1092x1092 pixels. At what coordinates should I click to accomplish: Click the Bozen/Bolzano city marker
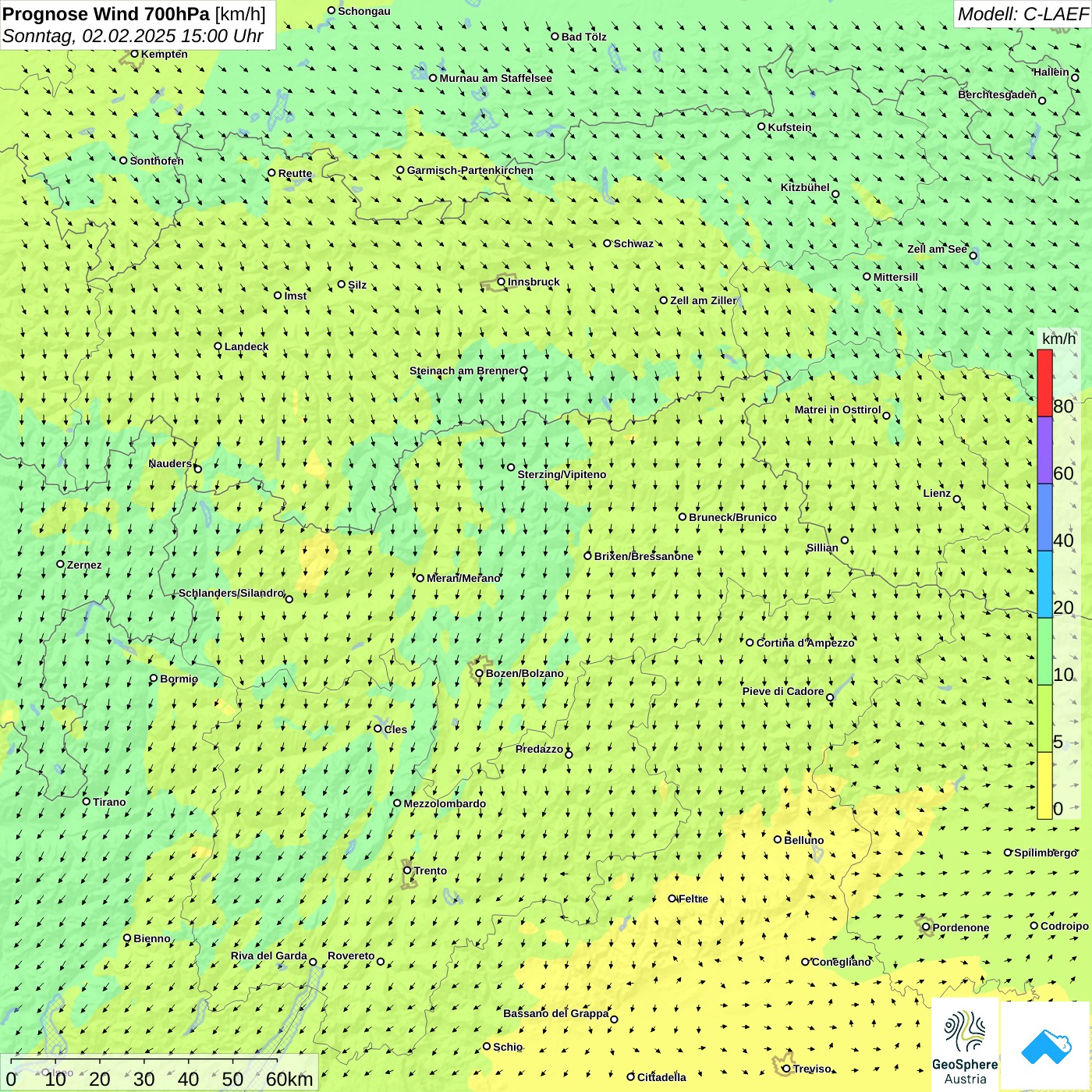coord(479,673)
